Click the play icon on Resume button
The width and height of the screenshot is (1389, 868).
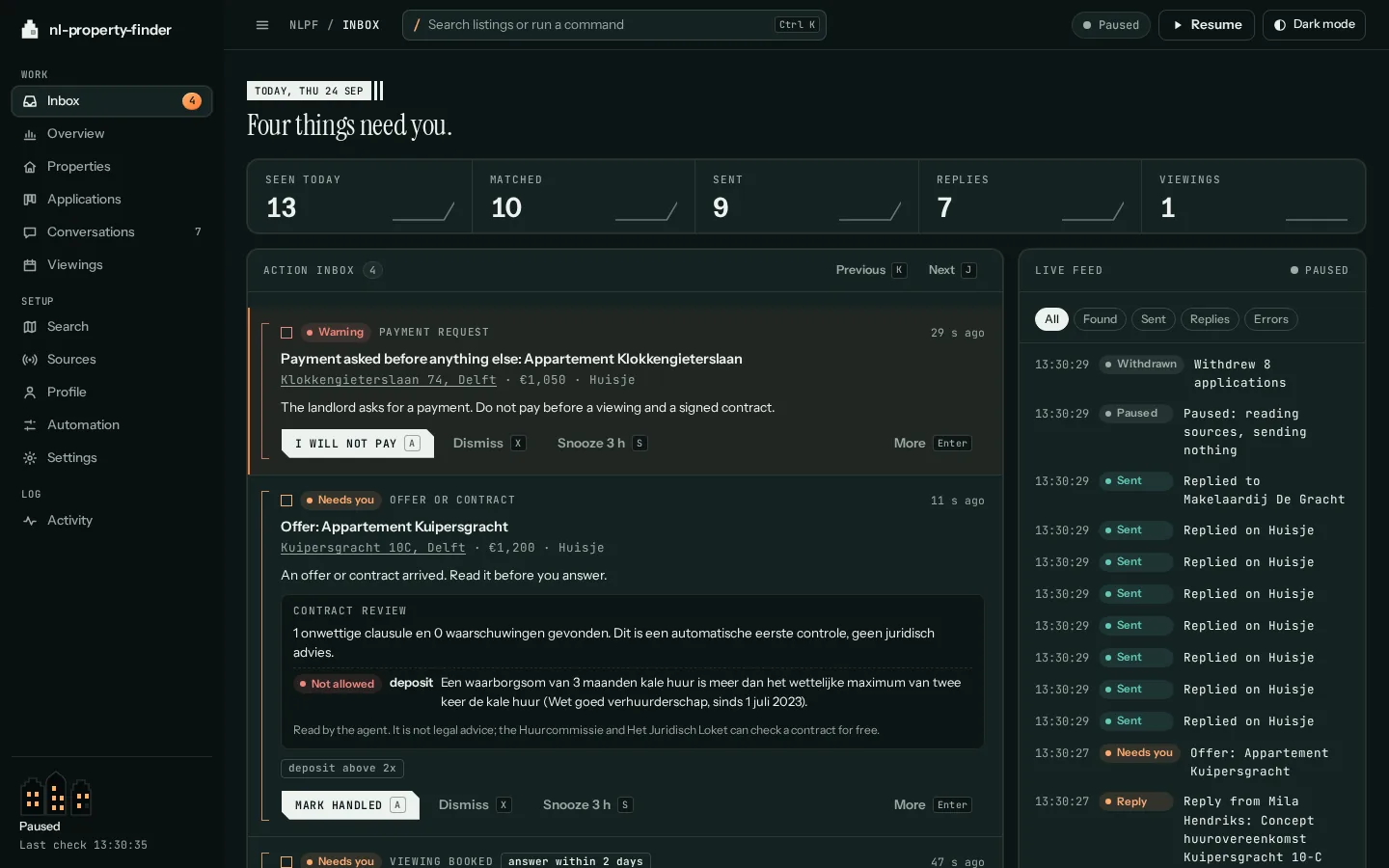(x=1178, y=25)
